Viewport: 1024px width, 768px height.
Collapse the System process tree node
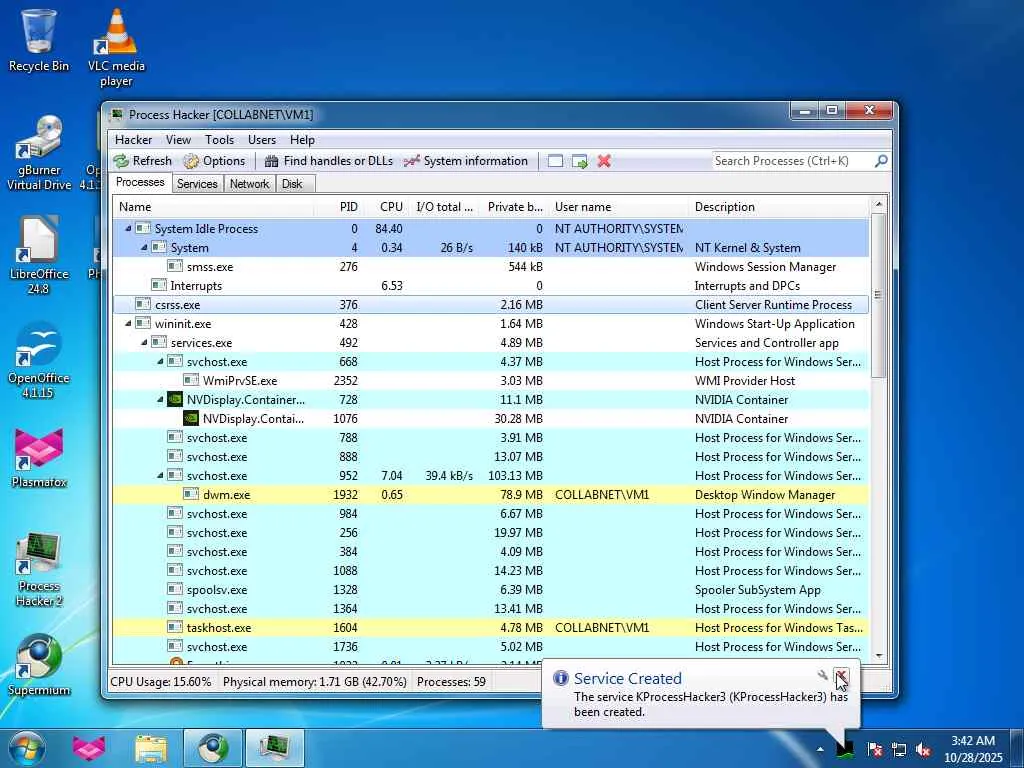tap(144, 248)
